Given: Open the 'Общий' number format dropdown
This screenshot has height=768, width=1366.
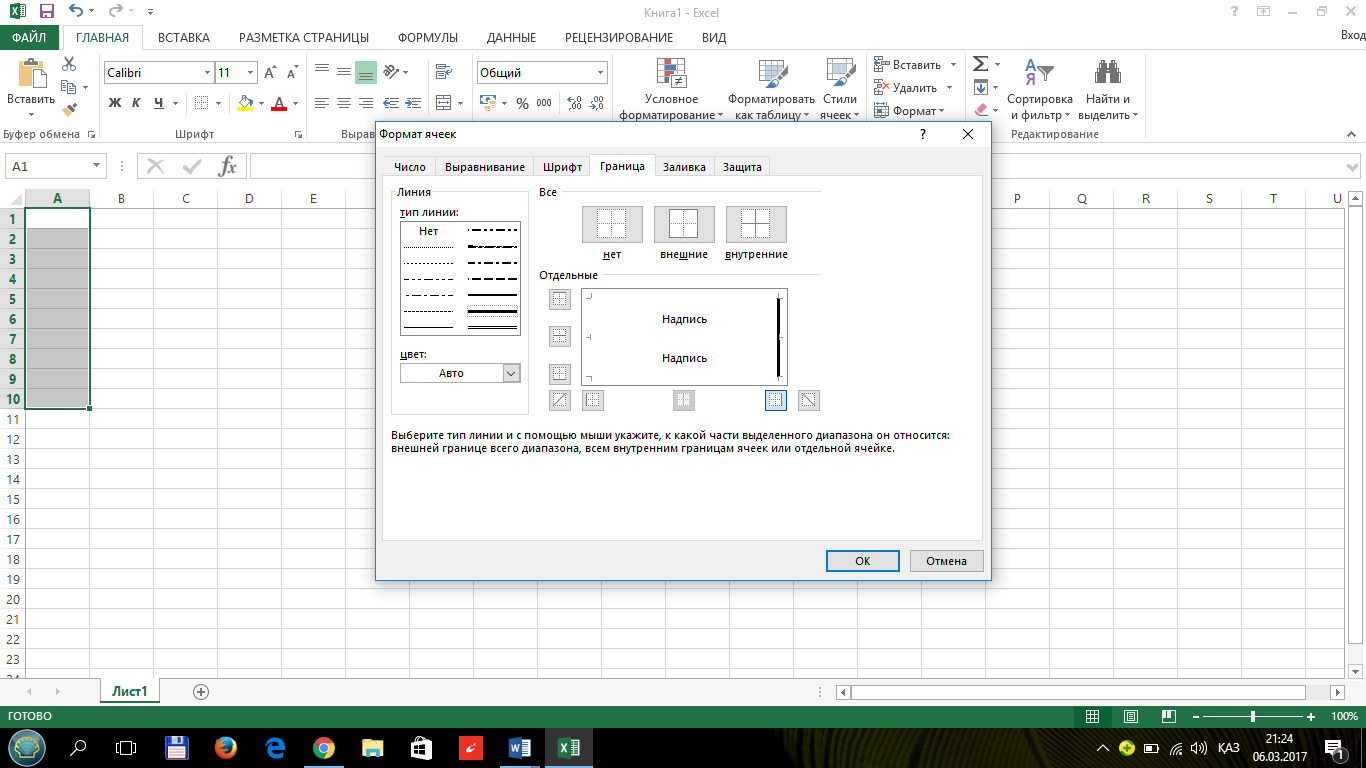Looking at the screenshot, I should pos(601,73).
